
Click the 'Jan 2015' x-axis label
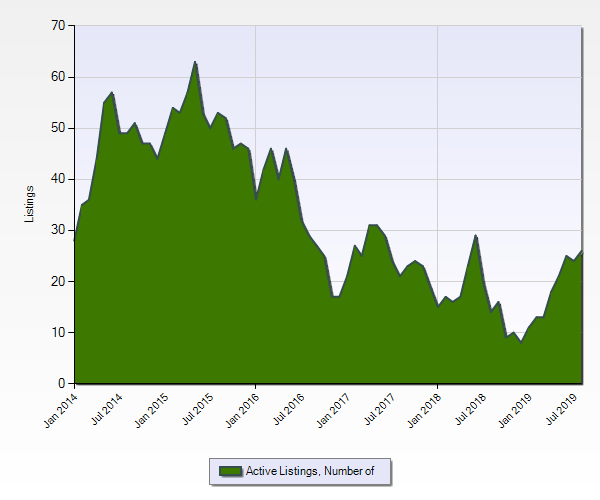point(152,410)
